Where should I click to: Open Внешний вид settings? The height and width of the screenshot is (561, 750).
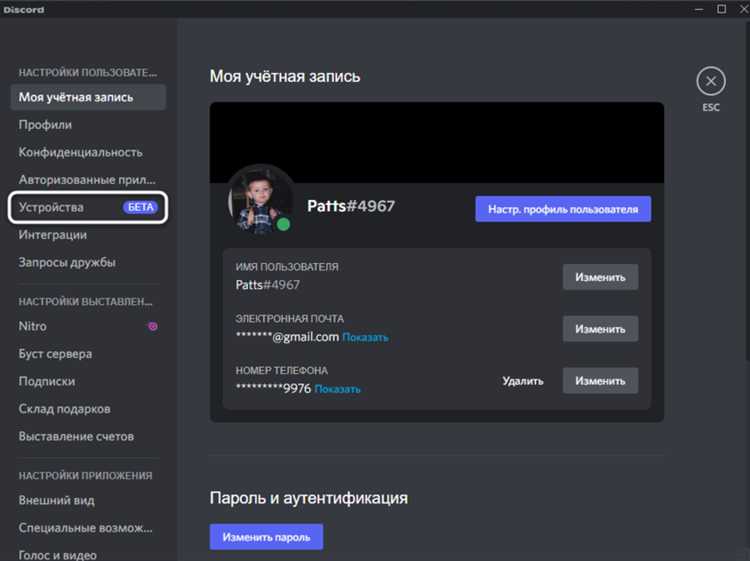click(x=88, y=500)
